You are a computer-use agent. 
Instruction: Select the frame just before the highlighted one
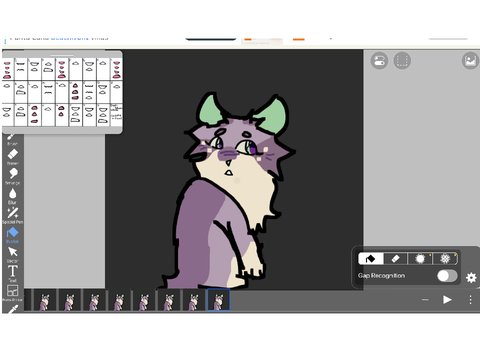(x=194, y=300)
